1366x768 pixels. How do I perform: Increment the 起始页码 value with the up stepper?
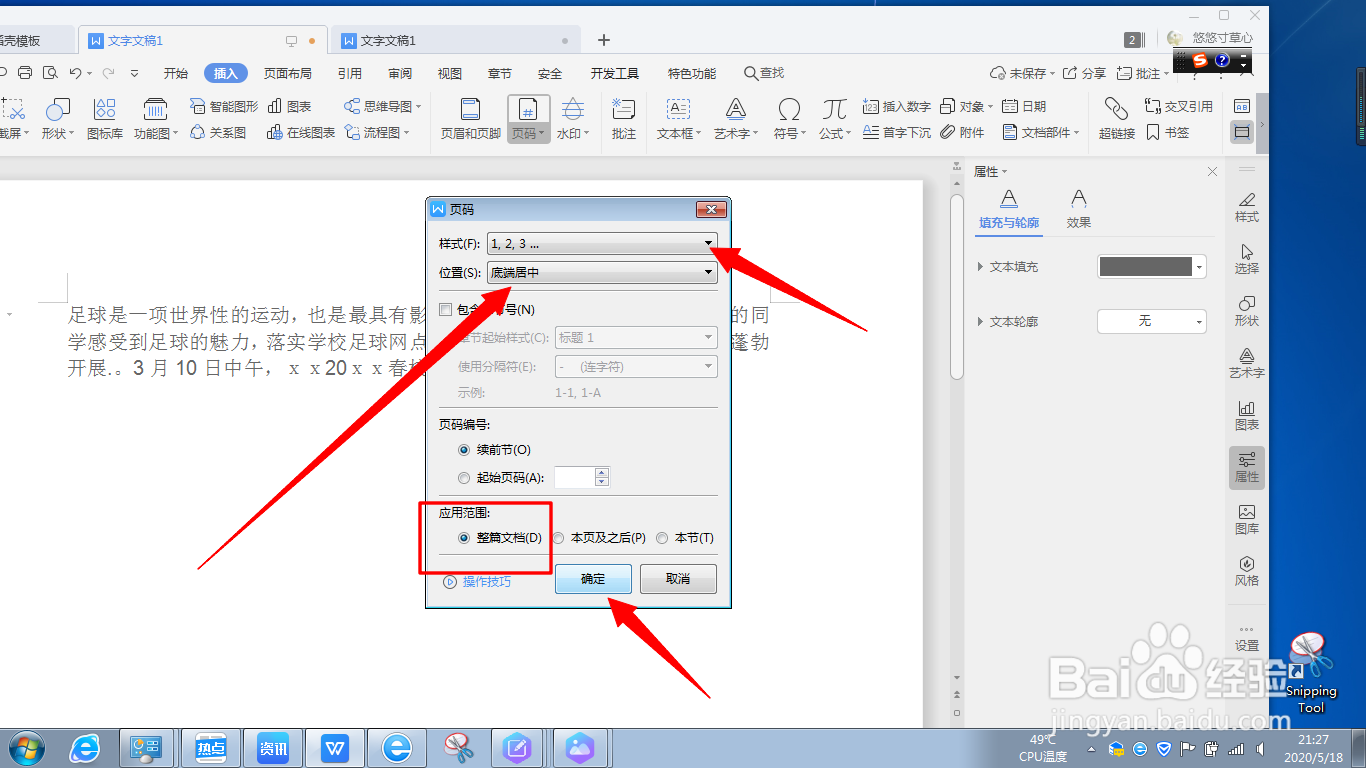[x=601, y=472]
